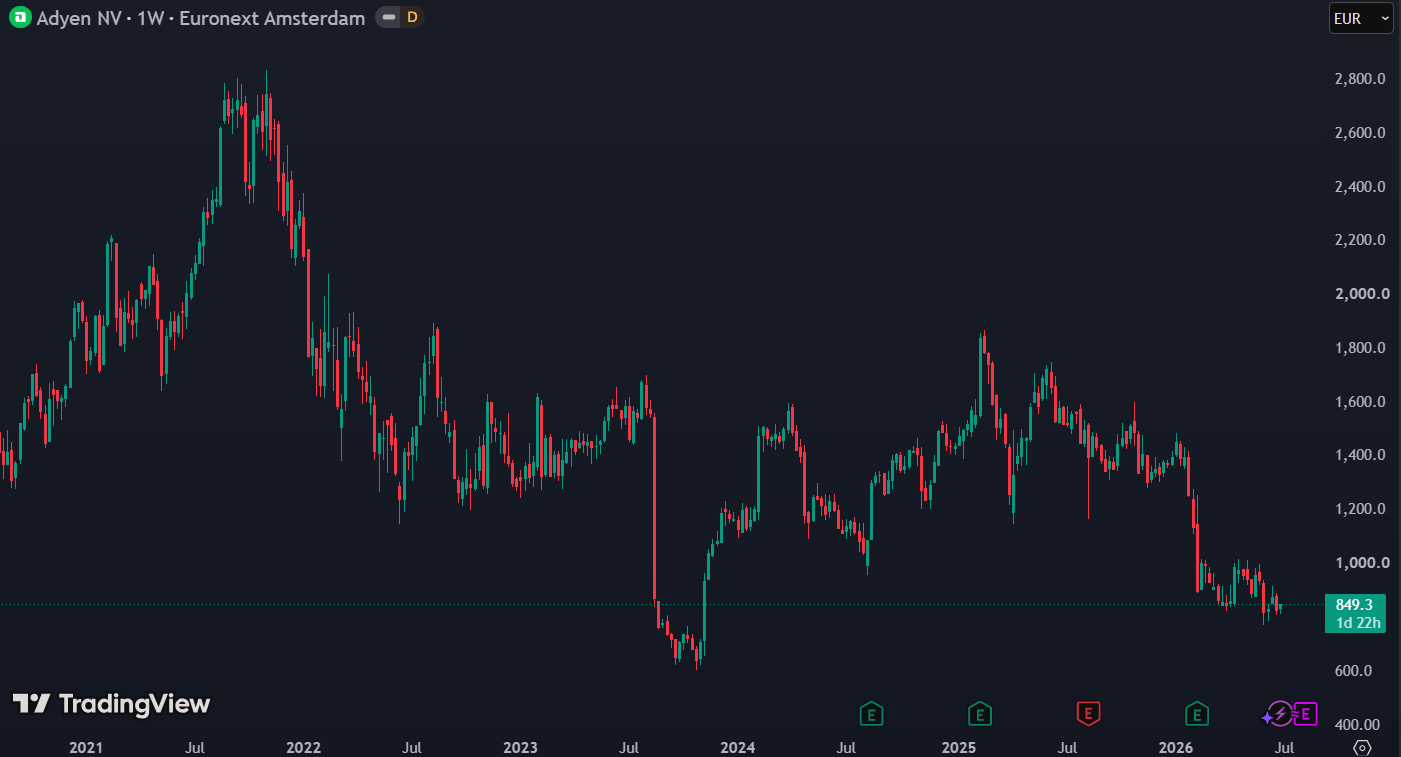Click the 2025 label on the time axis
This screenshot has width=1401, height=757.
point(958,747)
